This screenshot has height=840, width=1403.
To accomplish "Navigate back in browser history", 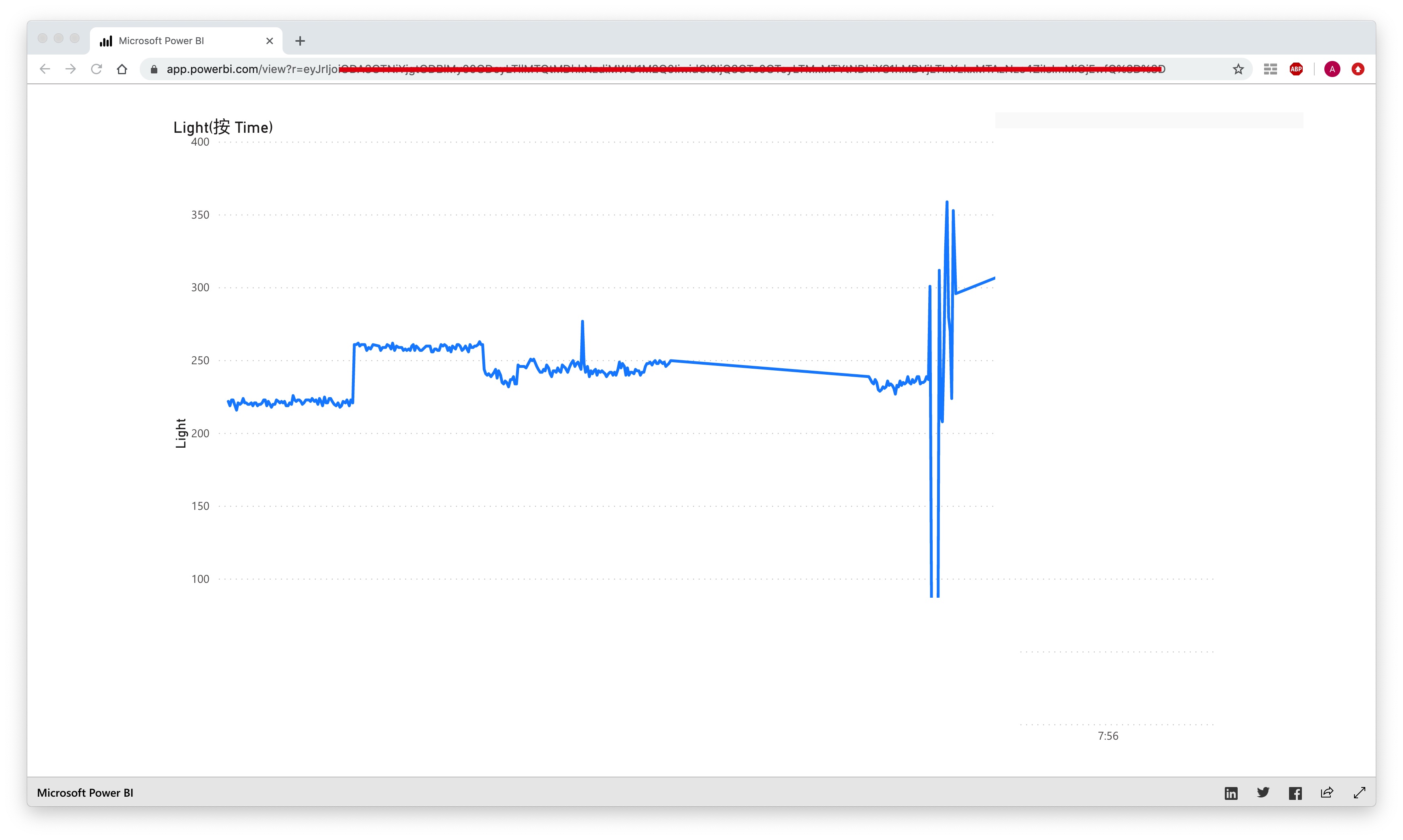I will (x=45, y=69).
